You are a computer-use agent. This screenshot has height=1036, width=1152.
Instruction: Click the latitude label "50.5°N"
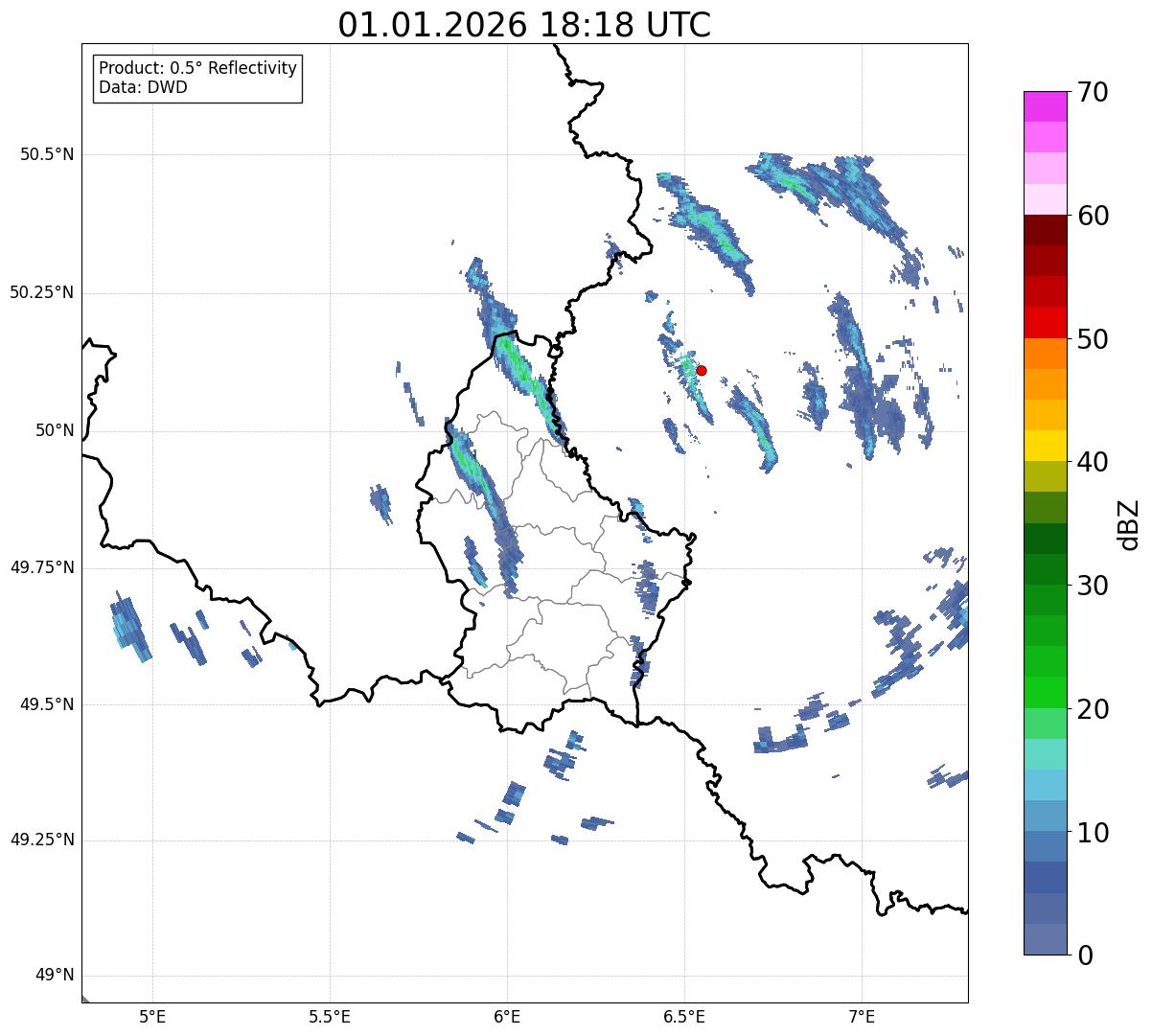[x=47, y=154]
